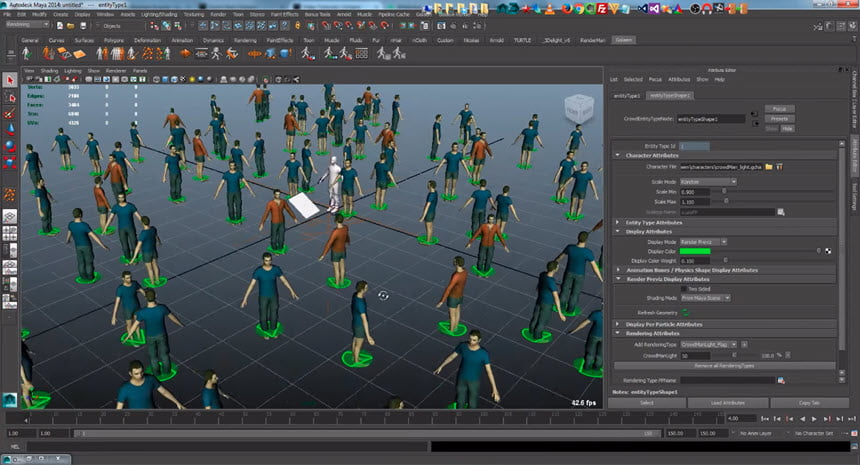
Task: Click the Copy Tab button
Action: coord(809,403)
